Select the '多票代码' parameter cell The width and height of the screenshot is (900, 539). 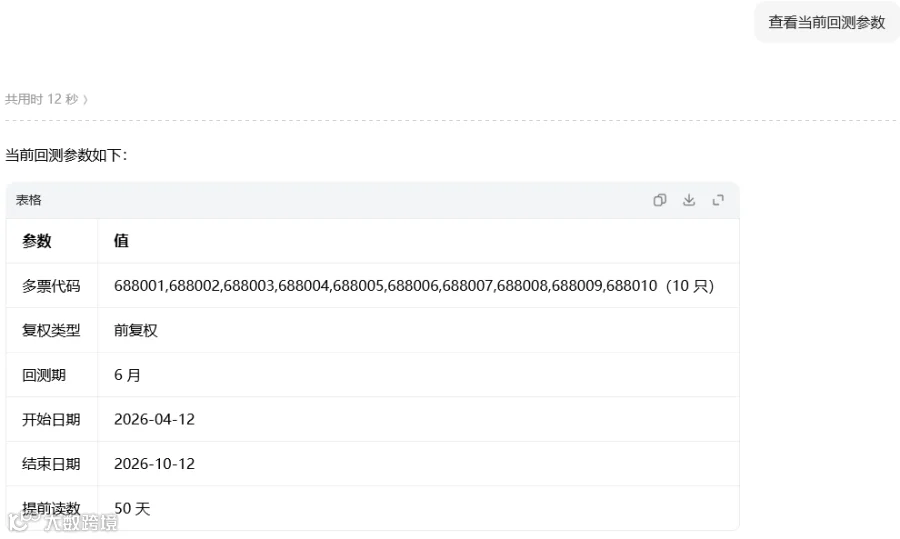point(51,286)
